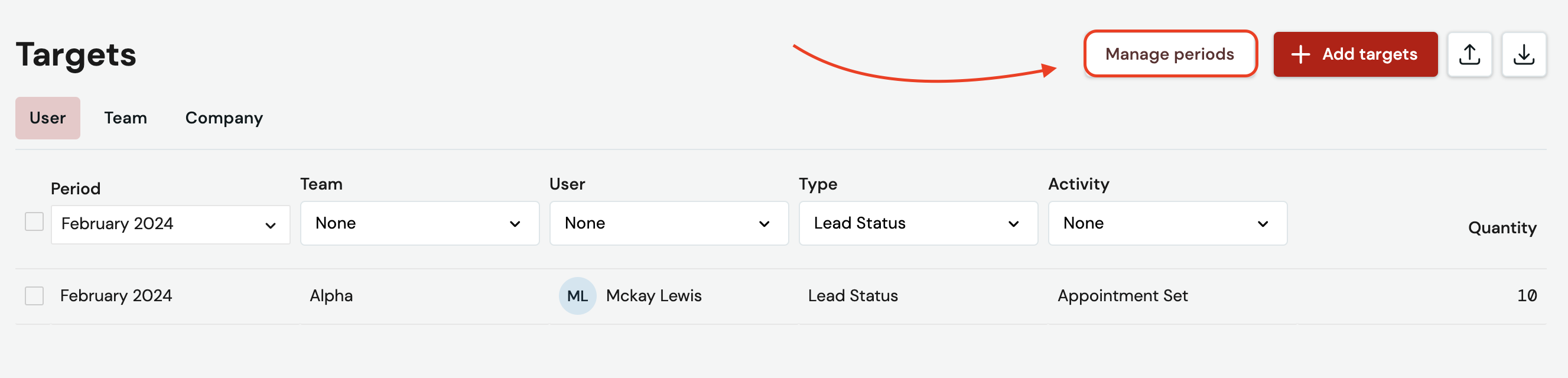Switch to the Team tab

(x=125, y=118)
